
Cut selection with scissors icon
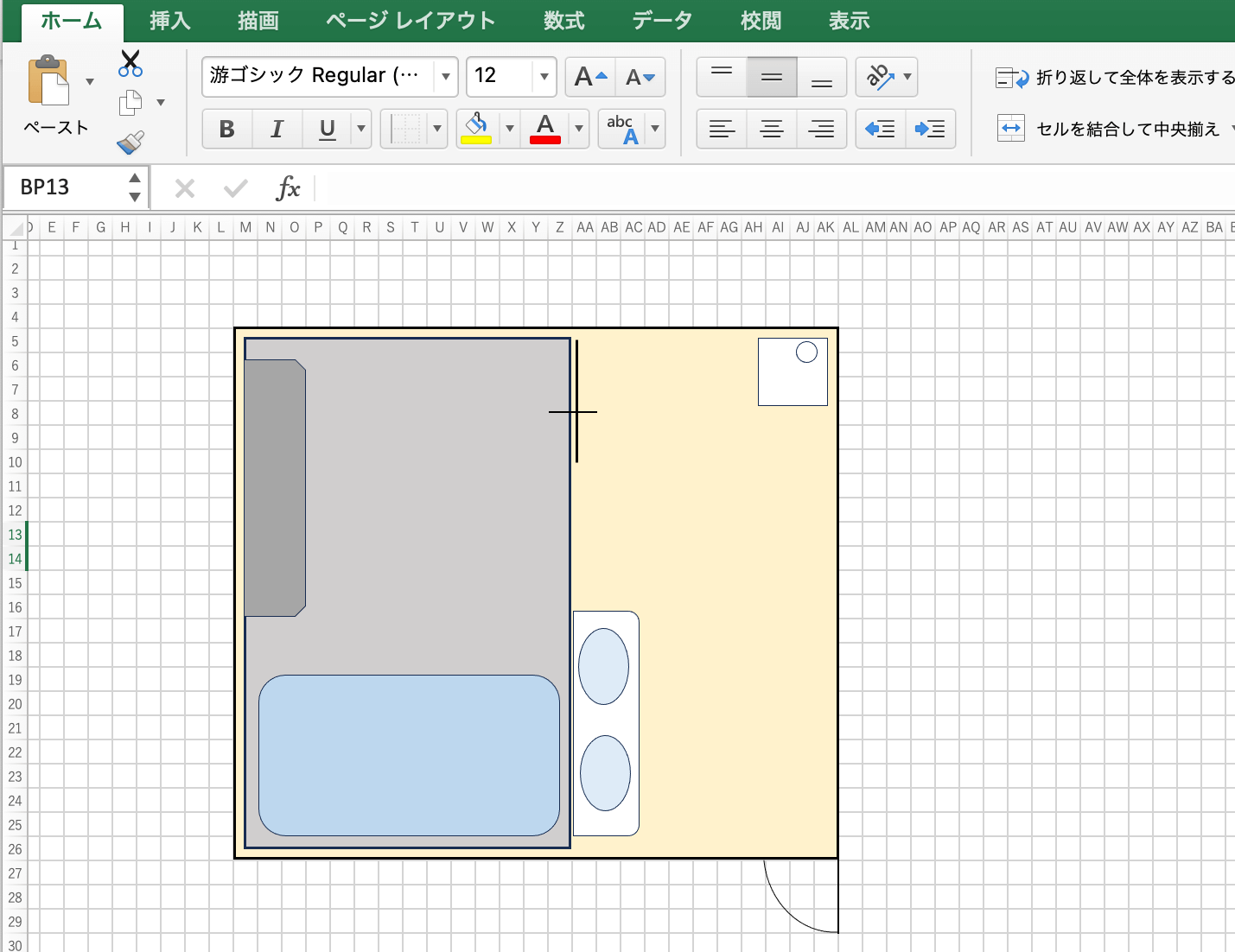point(131,63)
